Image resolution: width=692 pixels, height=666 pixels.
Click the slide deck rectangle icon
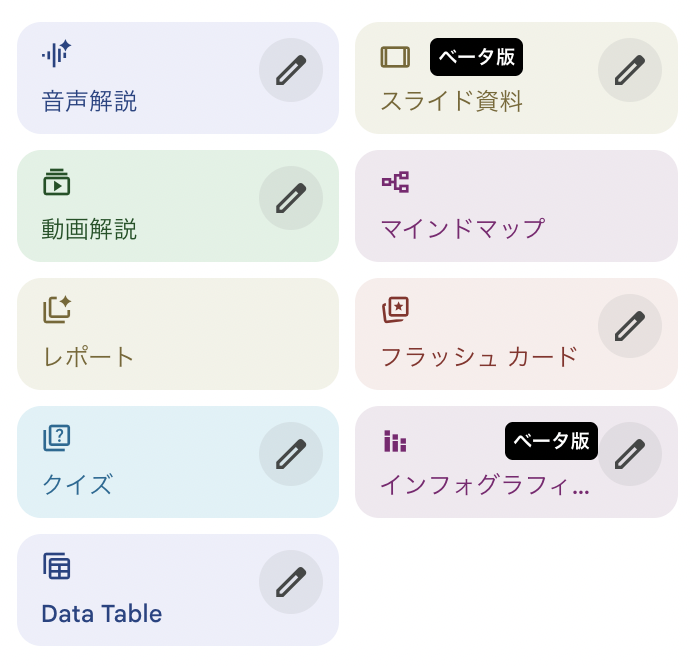click(x=395, y=57)
